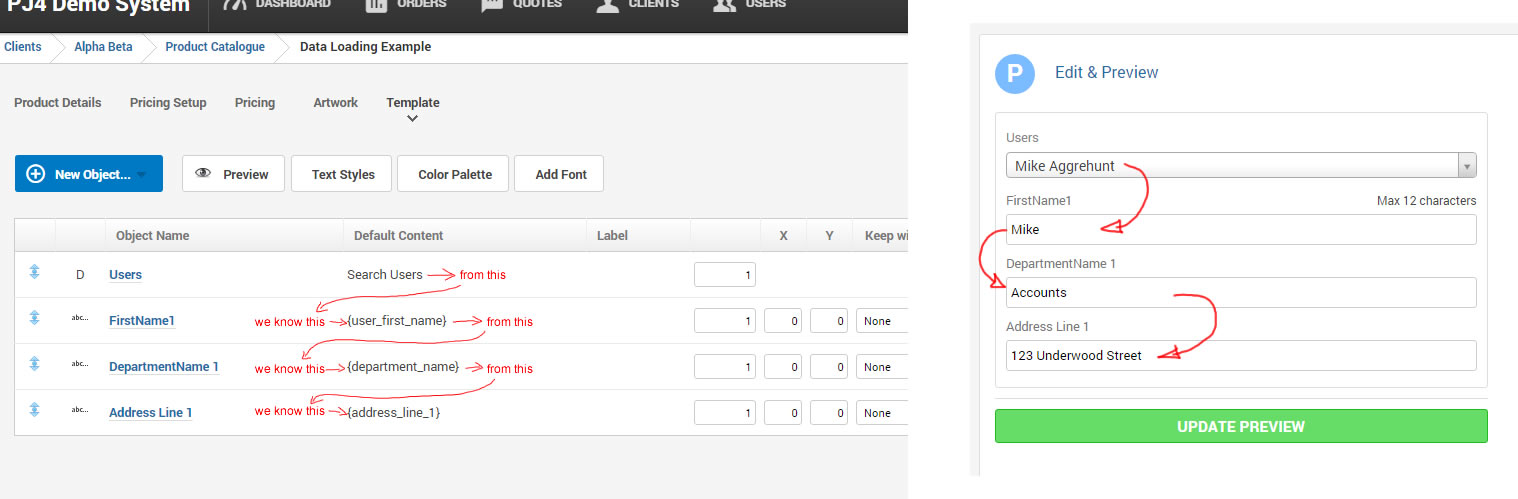Click the D type icon in Users row

pos(80,274)
